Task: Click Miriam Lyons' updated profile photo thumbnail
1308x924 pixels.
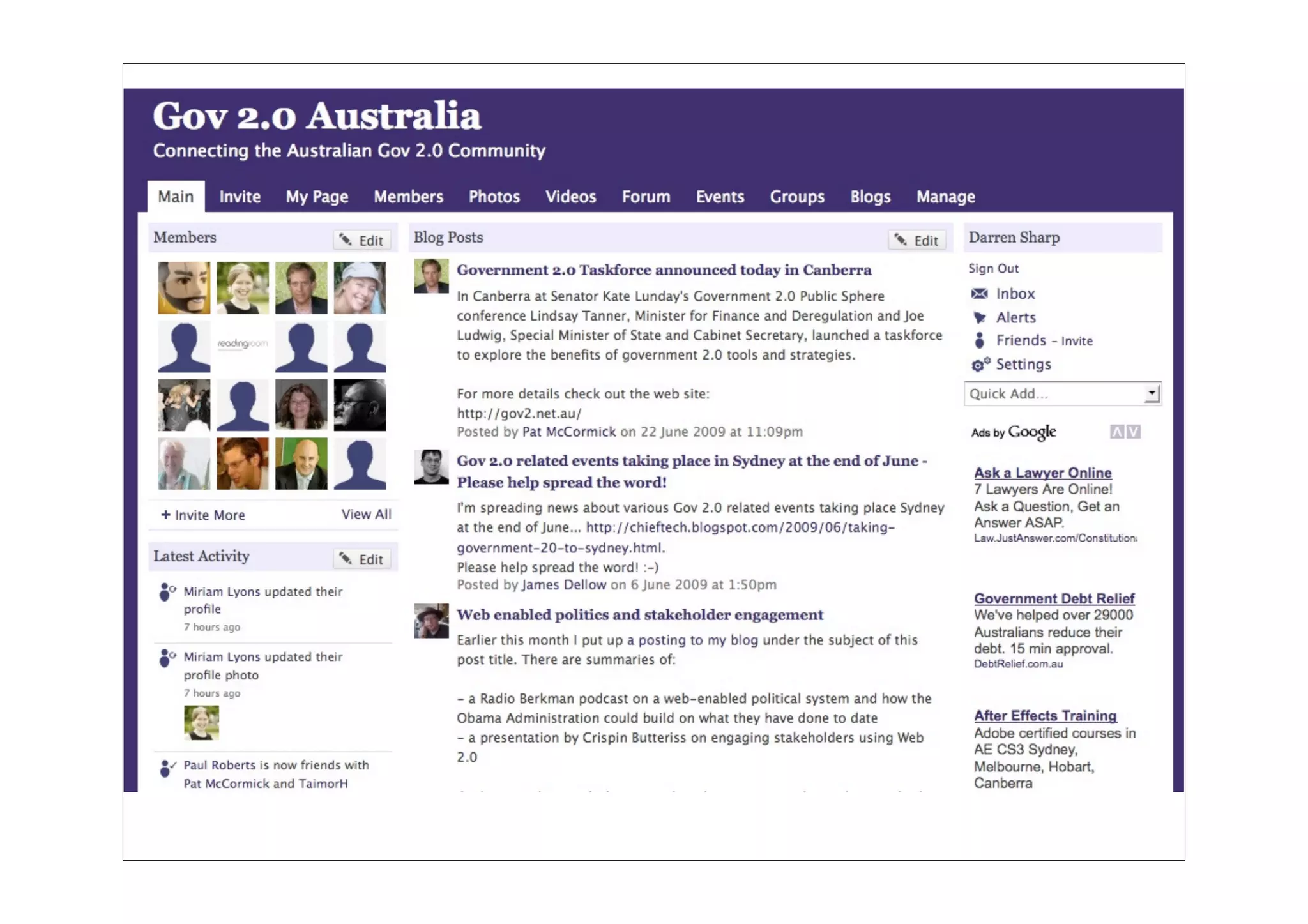Action: click(201, 722)
